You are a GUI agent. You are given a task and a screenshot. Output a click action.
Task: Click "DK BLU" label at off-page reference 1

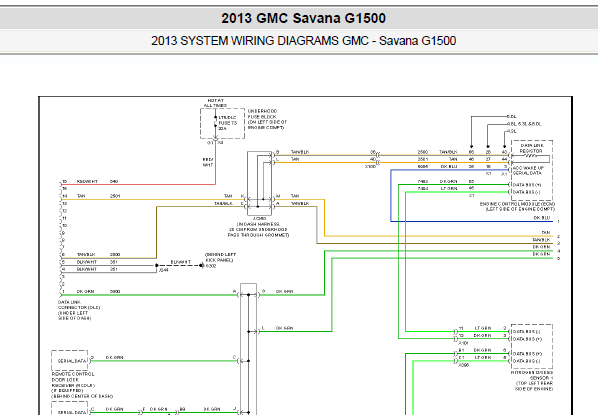pyautogui.click(x=542, y=218)
